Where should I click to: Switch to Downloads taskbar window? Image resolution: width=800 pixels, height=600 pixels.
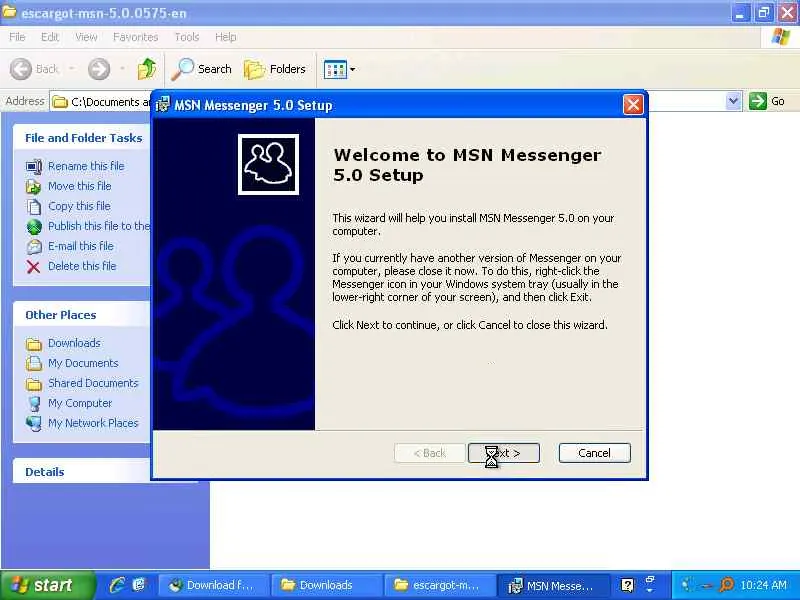click(x=326, y=585)
